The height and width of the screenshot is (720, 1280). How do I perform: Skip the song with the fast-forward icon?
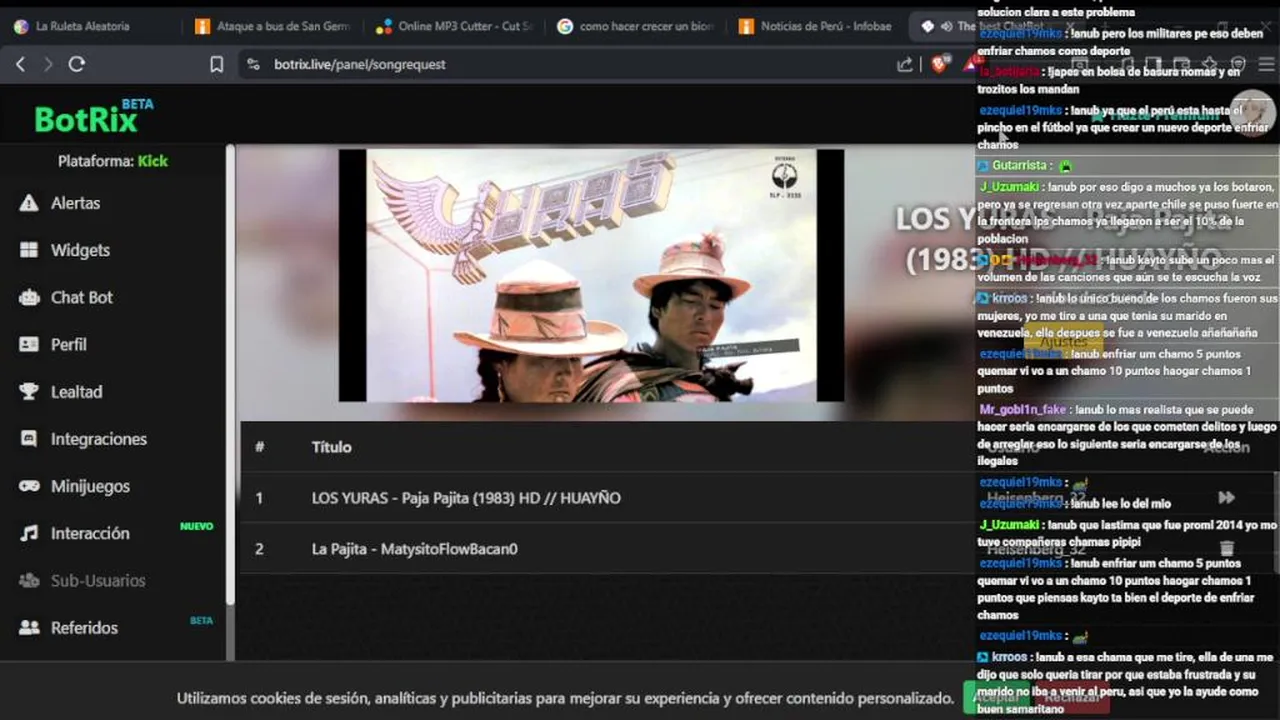(x=1226, y=498)
